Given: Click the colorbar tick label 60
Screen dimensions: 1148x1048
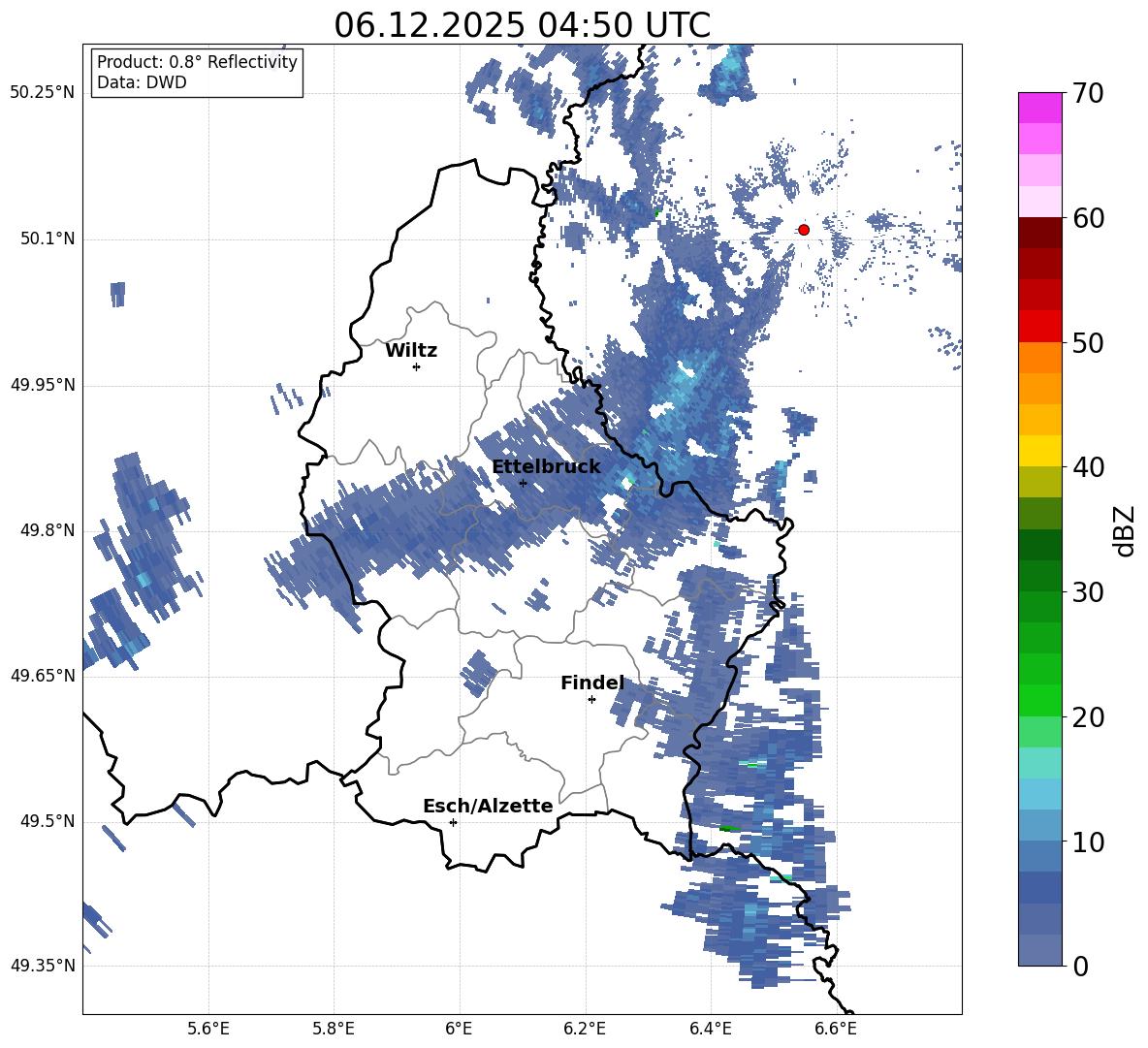Looking at the screenshot, I should 1089,218.
